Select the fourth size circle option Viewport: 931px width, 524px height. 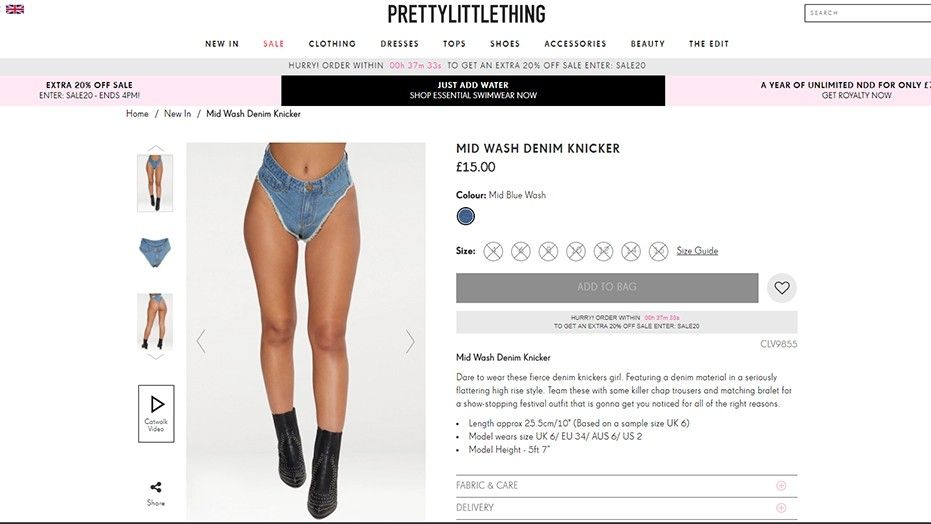[x=575, y=251]
